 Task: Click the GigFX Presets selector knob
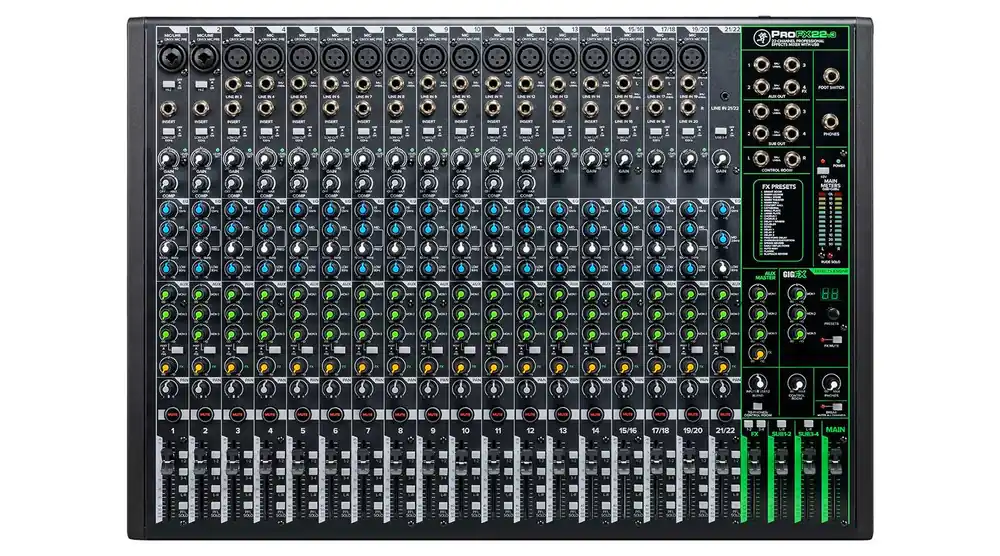pos(832,314)
